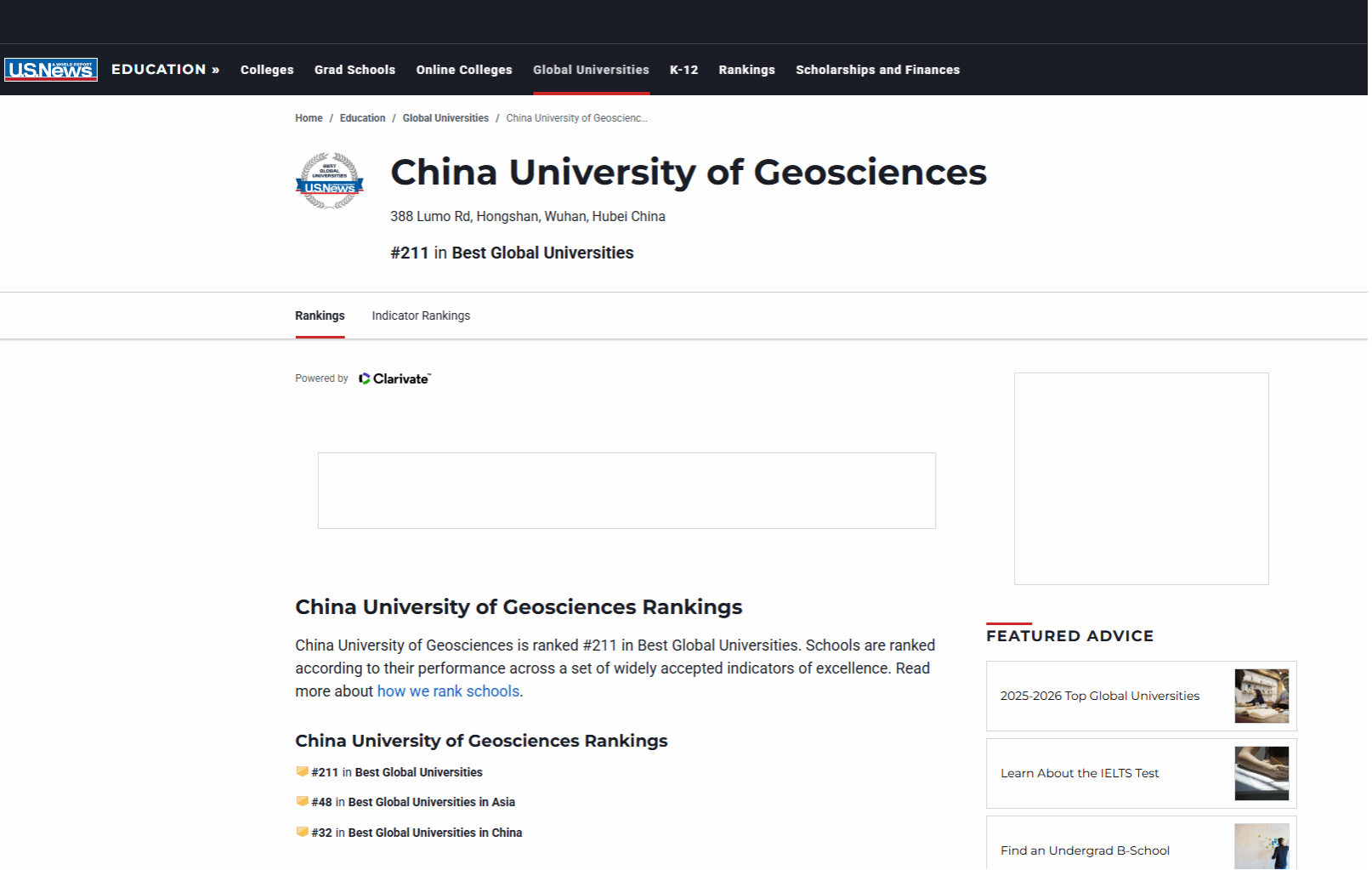Click the FEATURED ADVICE heading

coord(1070,636)
